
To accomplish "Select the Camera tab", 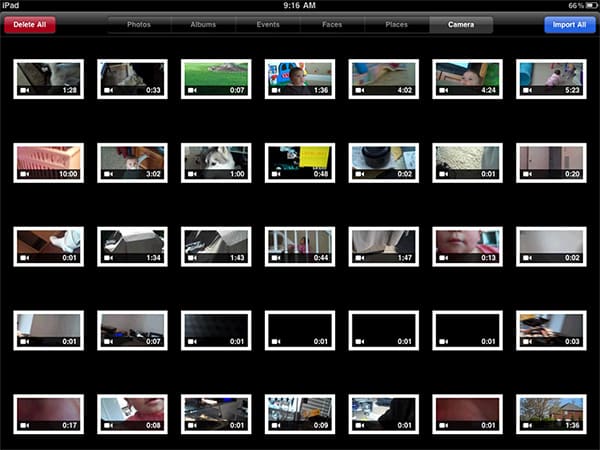I will pos(461,25).
